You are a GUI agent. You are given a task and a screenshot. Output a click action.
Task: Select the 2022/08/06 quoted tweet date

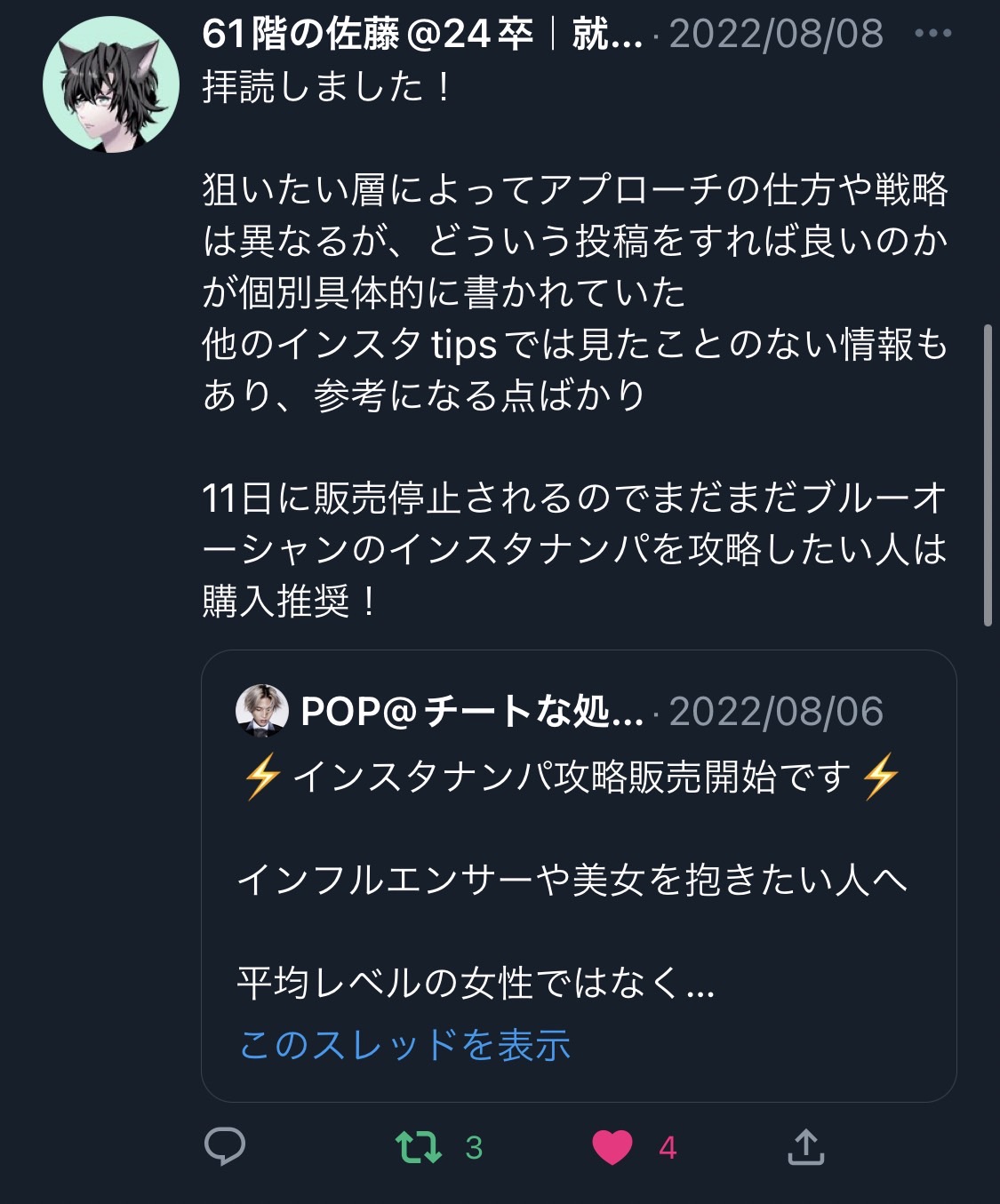pos(776,712)
